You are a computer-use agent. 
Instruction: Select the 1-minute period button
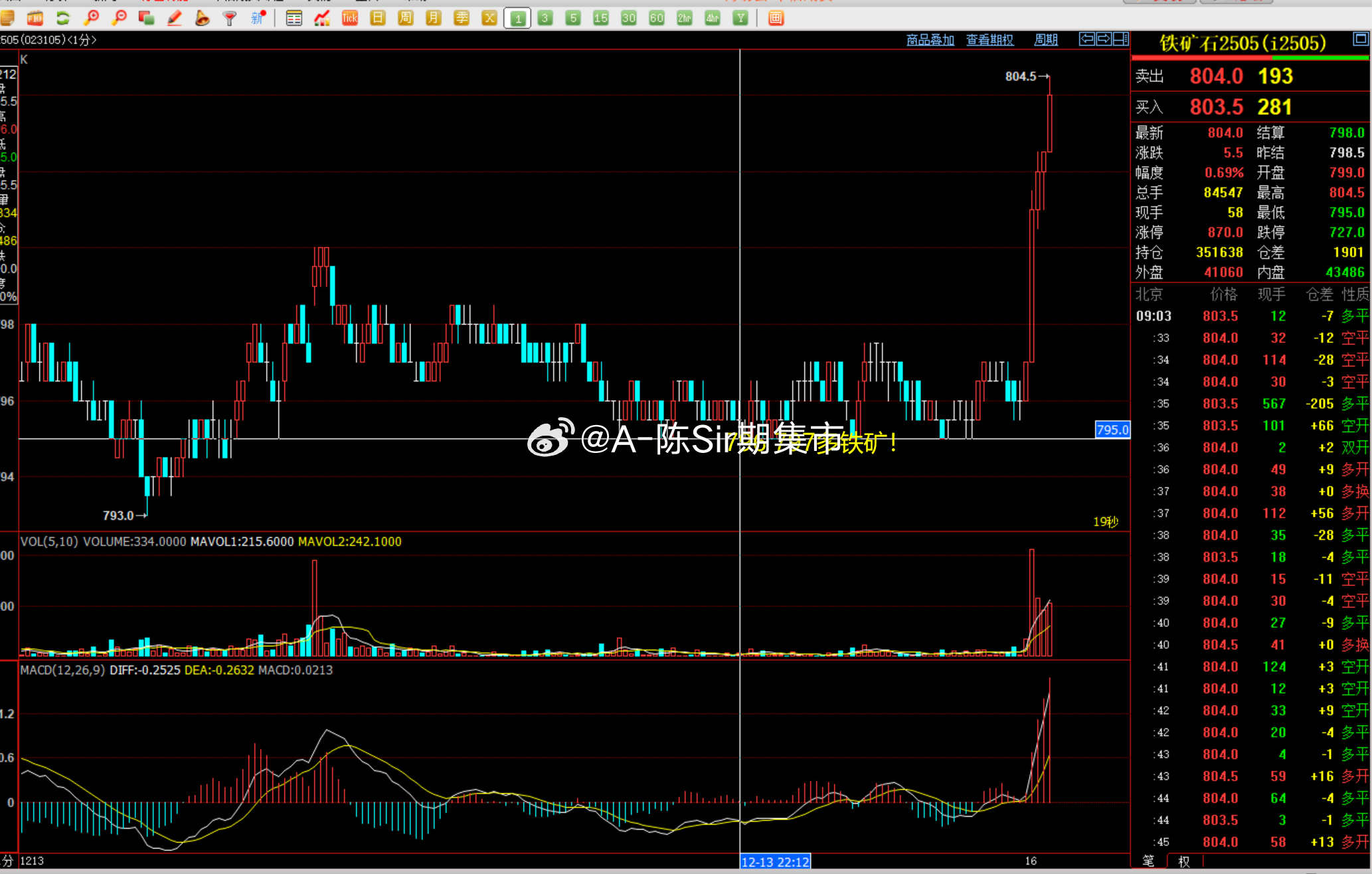517,18
